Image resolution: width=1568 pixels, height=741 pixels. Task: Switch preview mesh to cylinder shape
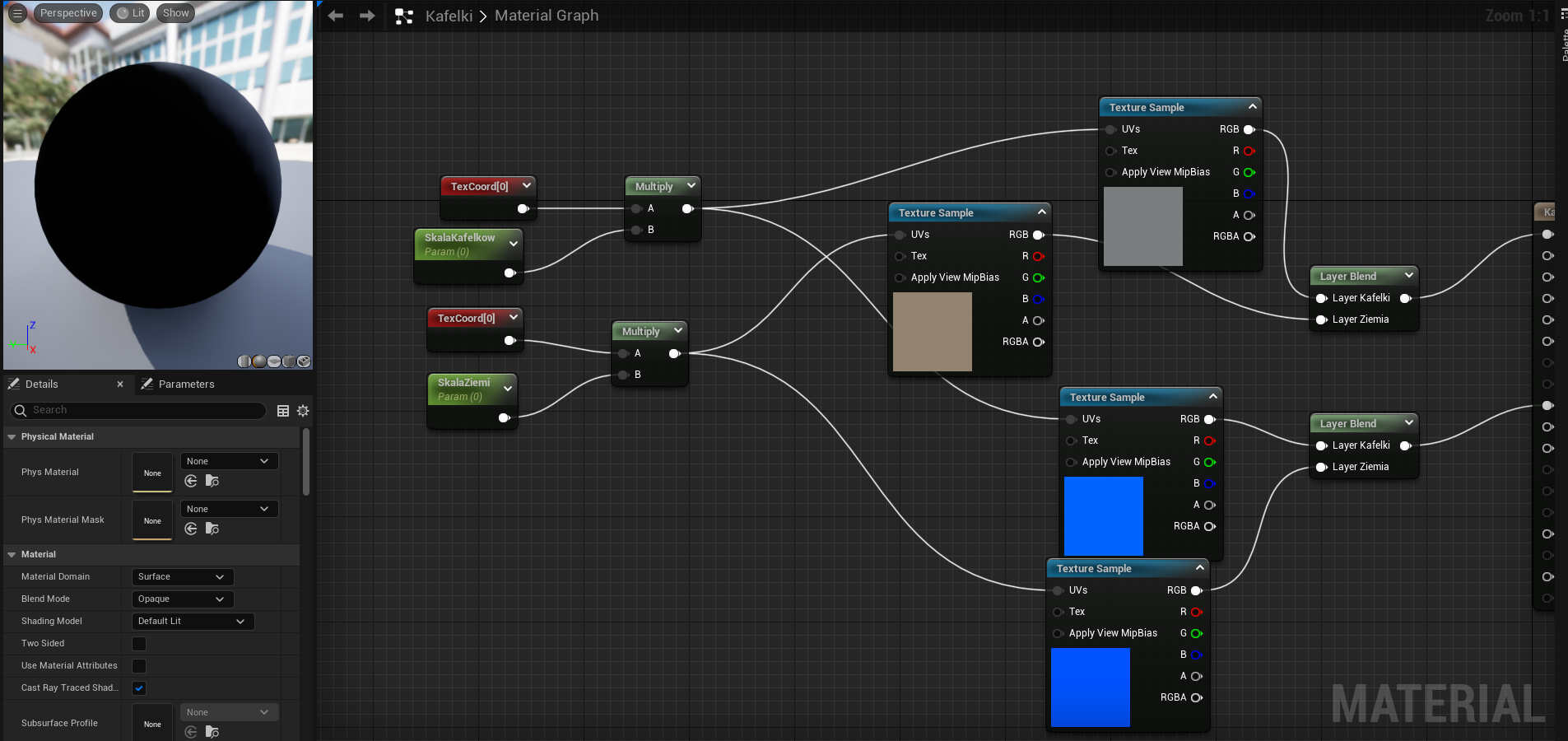pyautogui.click(x=244, y=361)
